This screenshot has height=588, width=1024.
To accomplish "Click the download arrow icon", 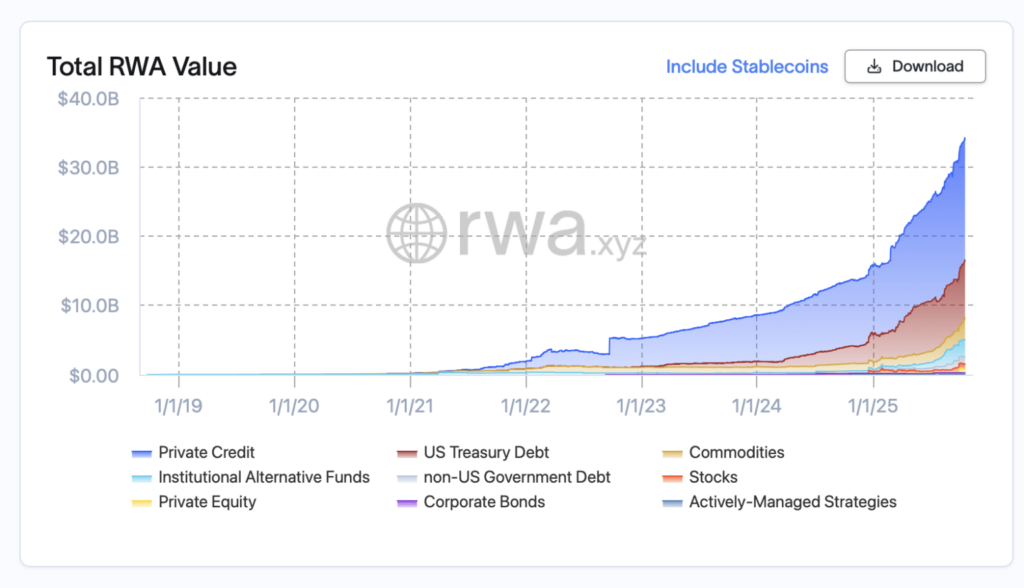I will (x=874, y=67).
